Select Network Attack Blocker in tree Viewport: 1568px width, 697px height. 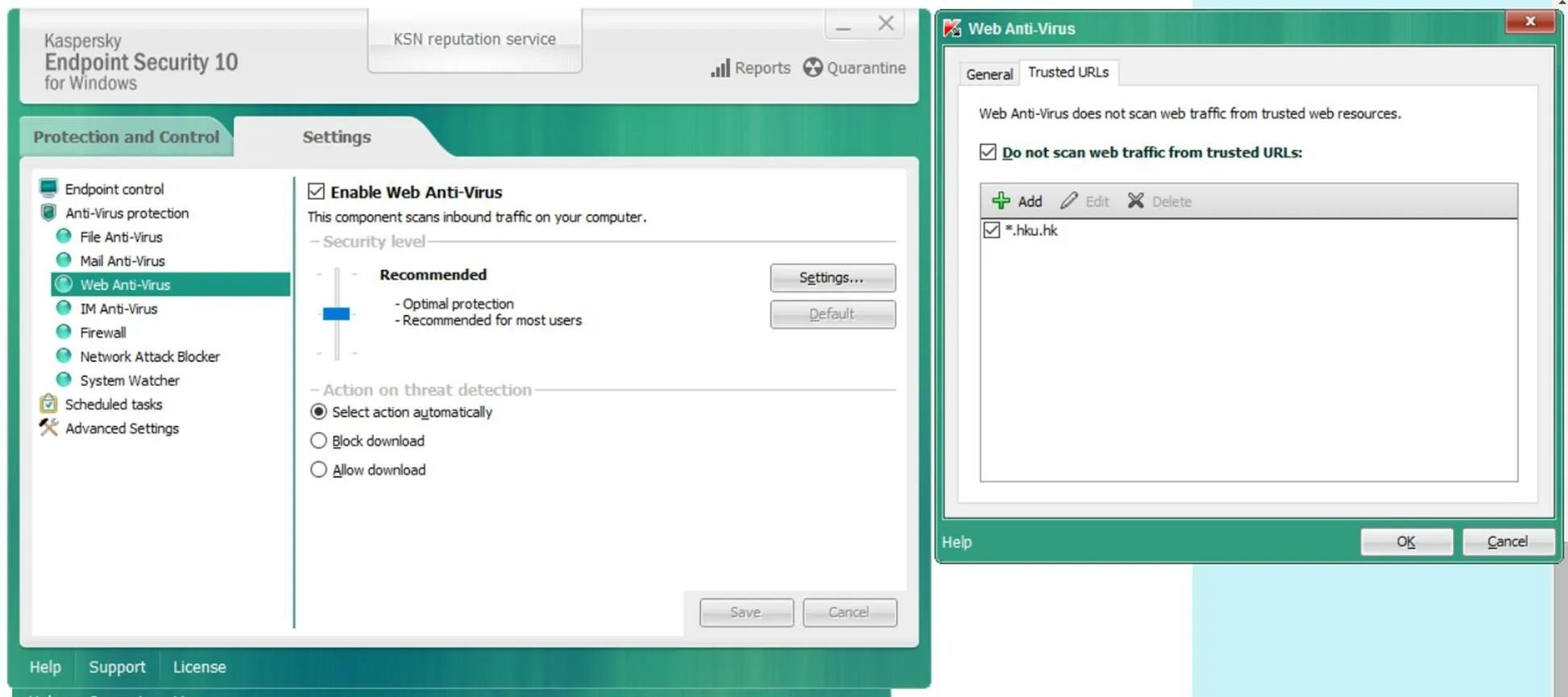150,356
